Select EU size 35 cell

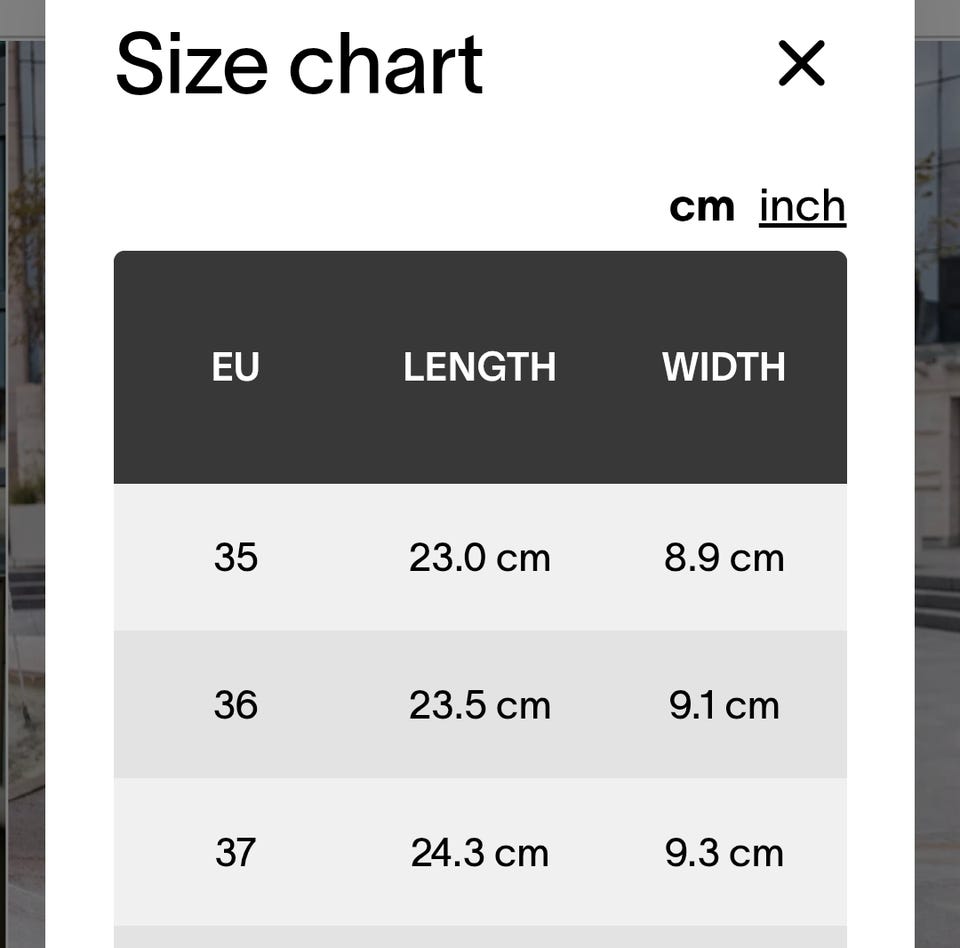coord(236,557)
